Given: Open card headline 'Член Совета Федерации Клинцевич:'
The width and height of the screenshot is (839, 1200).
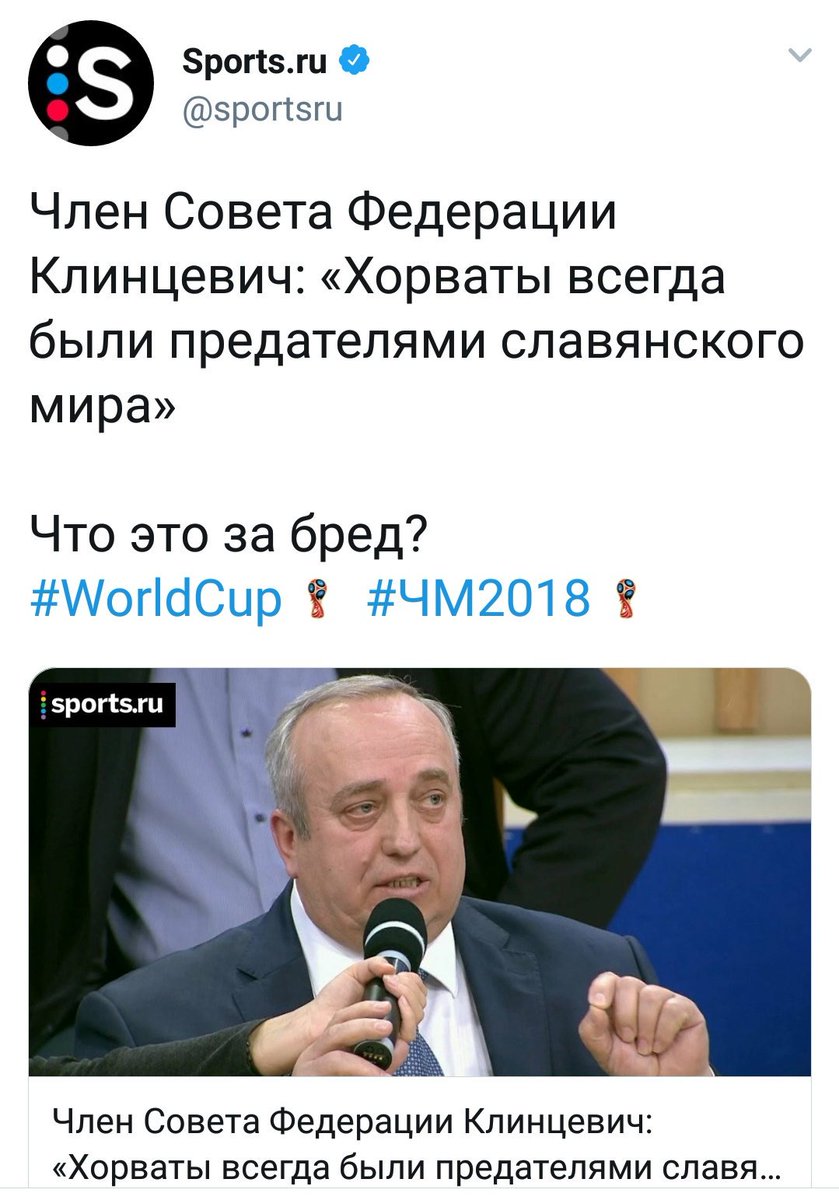Looking at the screenshot, I should [349, 1123].
